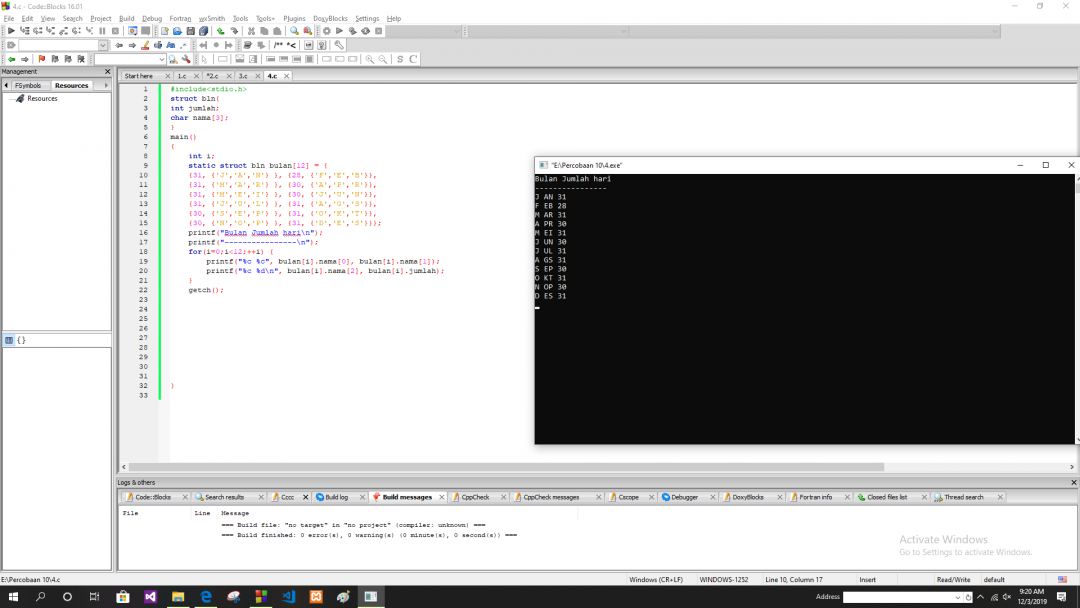Click the Zoom out magnifier icon
This screenshot has width=1080, height=608.
[x=383, y=59]
